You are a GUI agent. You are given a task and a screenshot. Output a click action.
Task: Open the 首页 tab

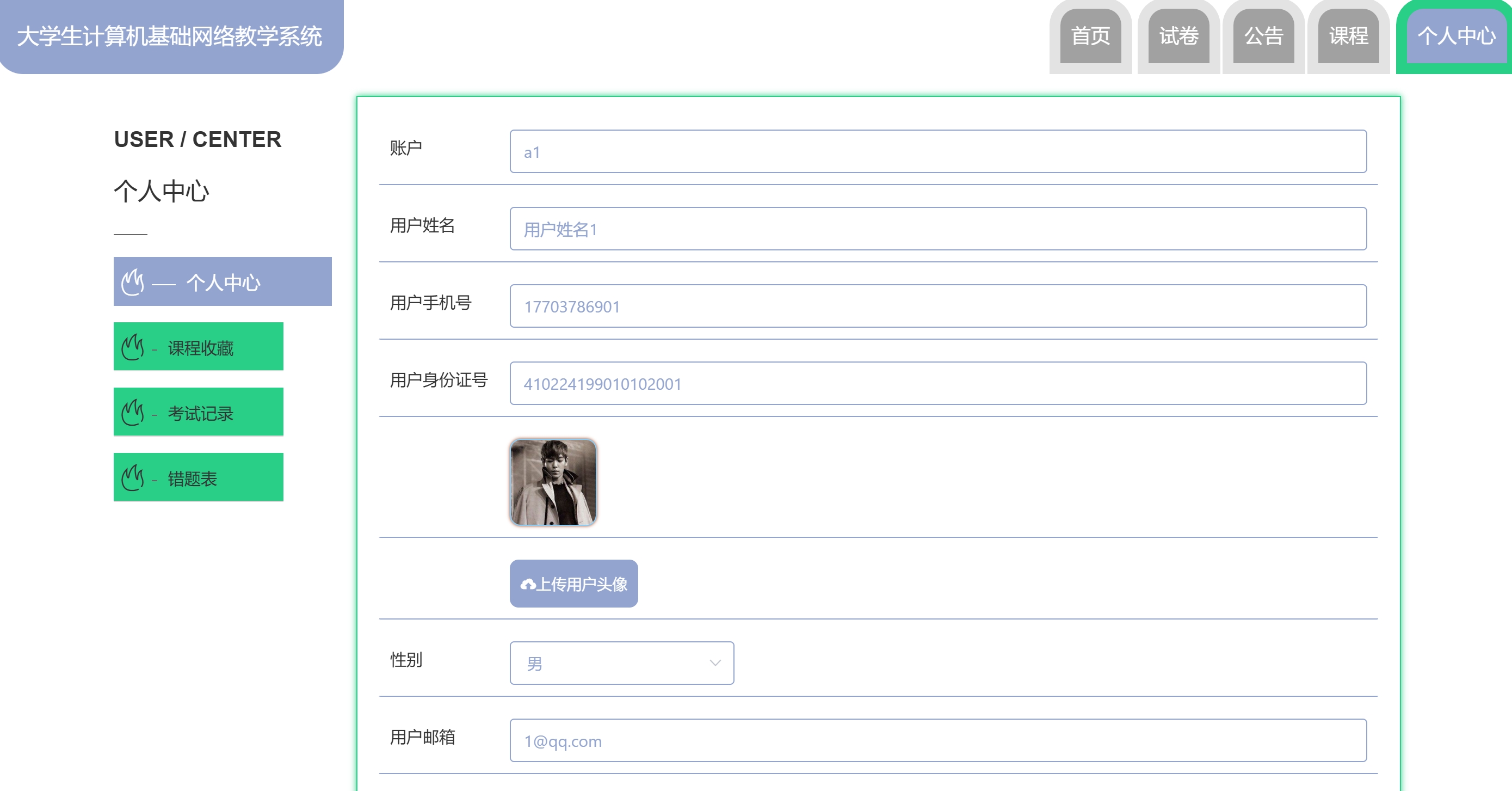click(1090, 36)
